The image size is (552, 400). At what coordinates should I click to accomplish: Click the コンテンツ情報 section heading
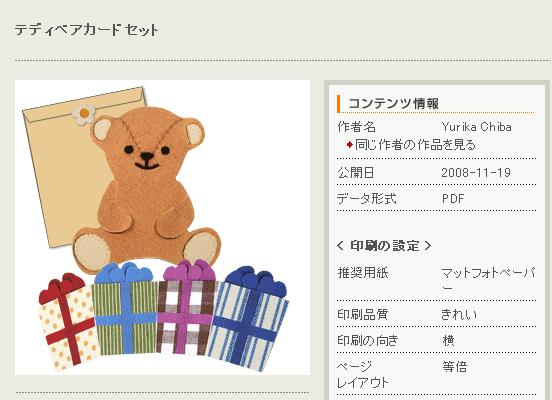tap(393, 104)
